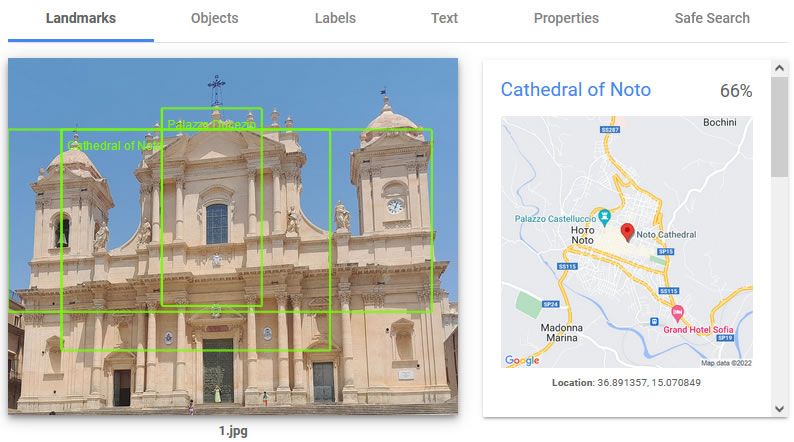Show the Properties tab
Screen dimensions: 794x442
566,18
